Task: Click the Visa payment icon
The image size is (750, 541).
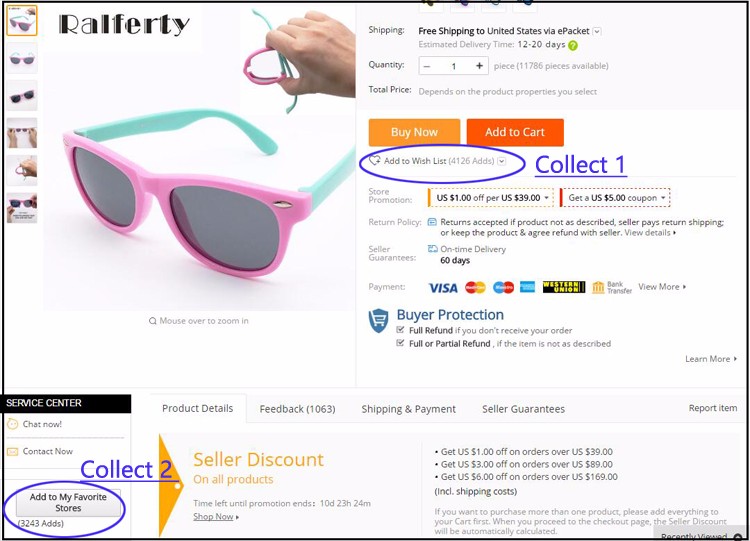Action: point(443,287)
